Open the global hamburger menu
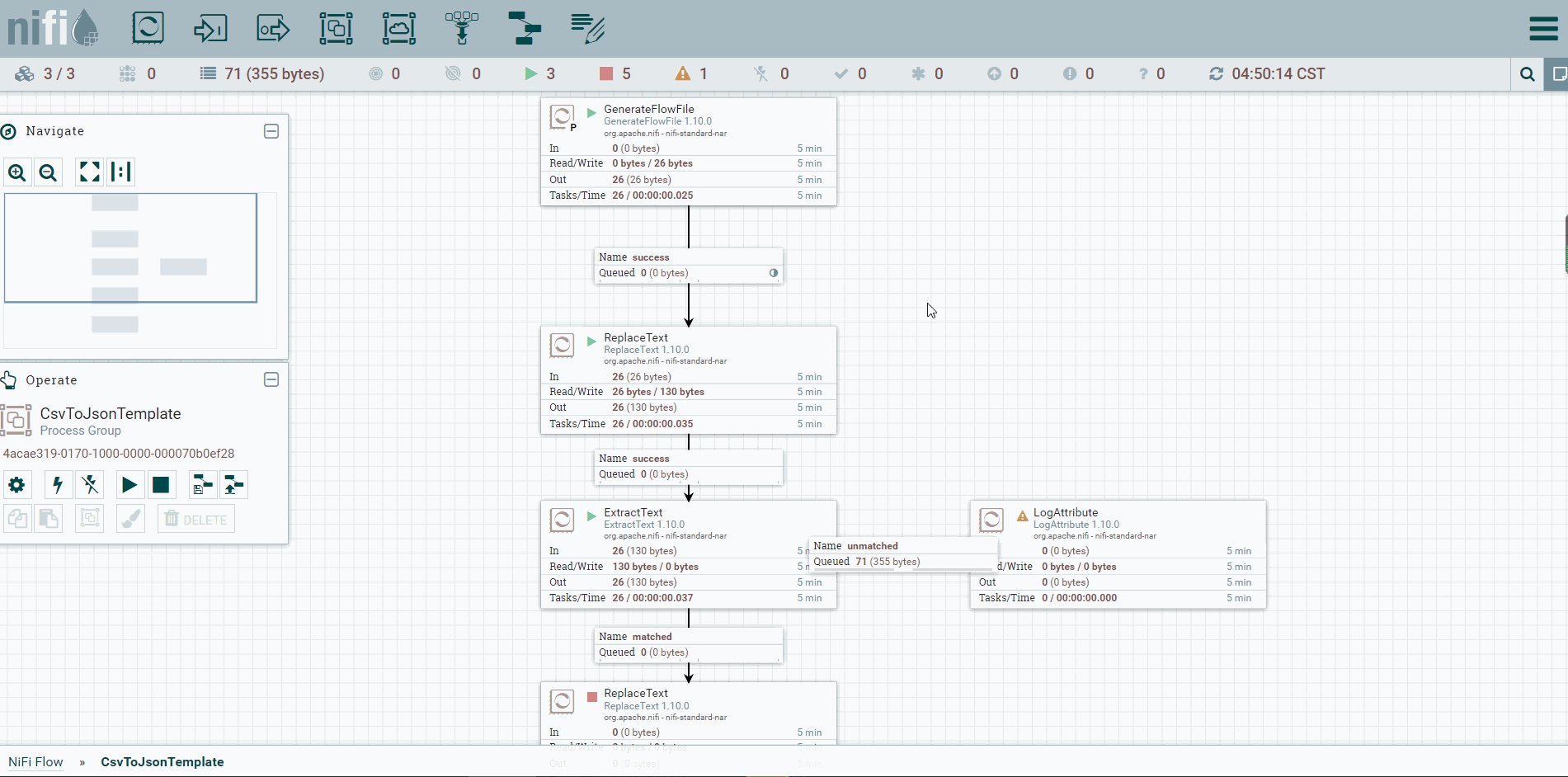Image resolution: width=1568 pixels, height=777 pixels. point(1543,29)
